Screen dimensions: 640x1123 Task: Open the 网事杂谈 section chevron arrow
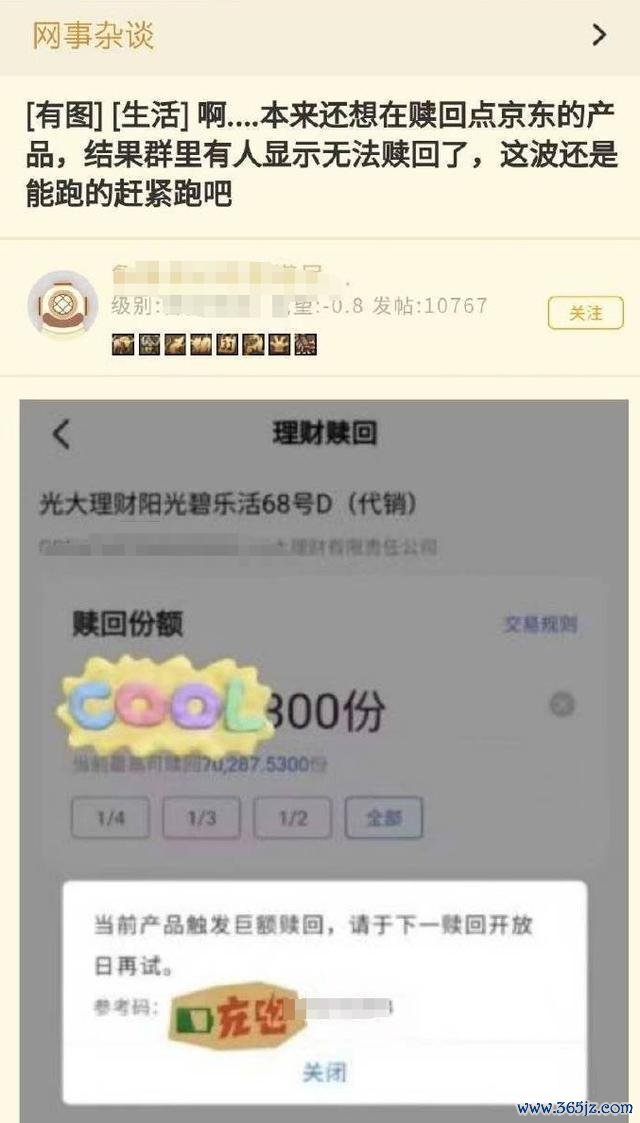click(599, 34)
